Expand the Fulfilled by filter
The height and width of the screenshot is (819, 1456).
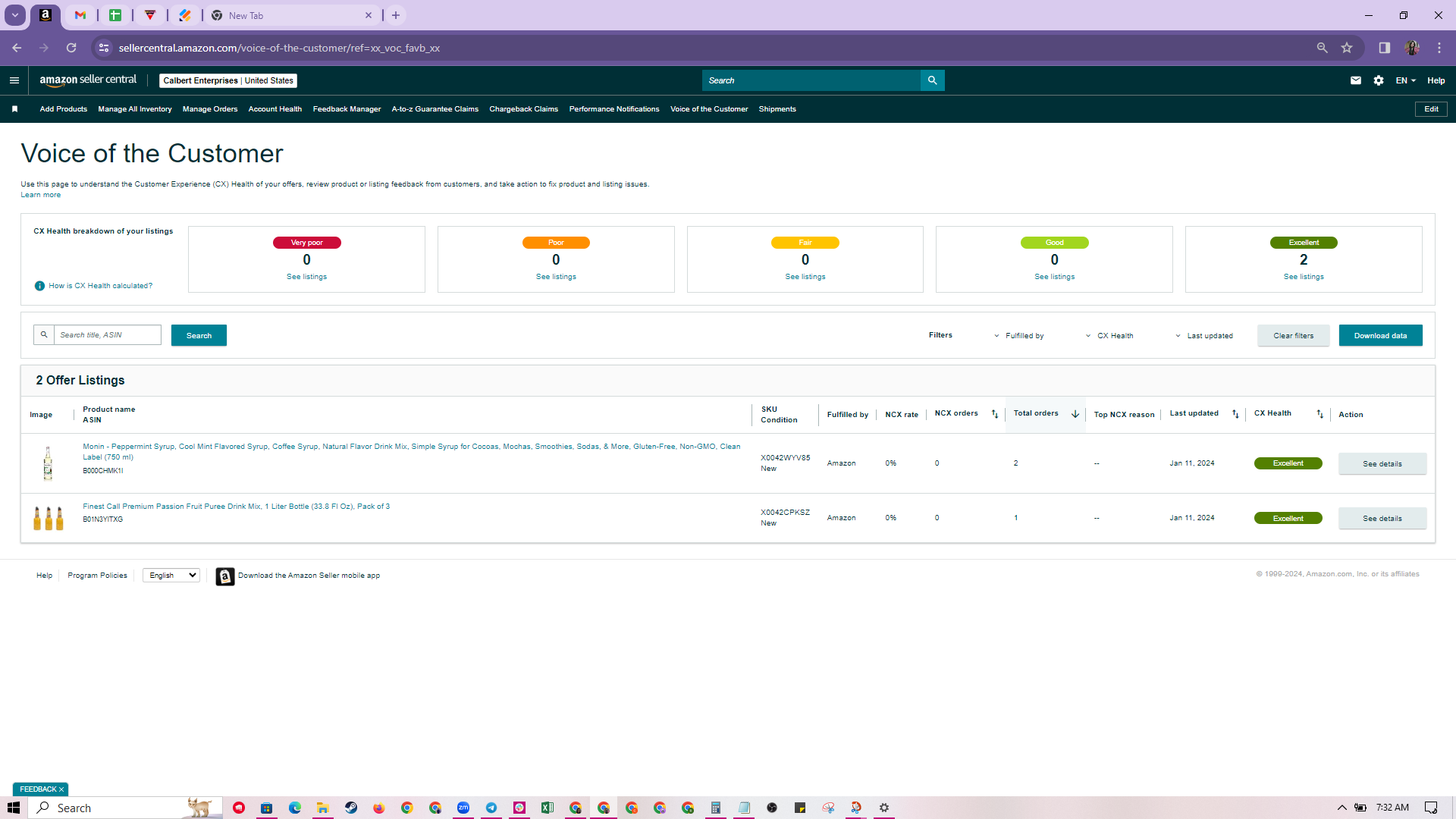1018,336
